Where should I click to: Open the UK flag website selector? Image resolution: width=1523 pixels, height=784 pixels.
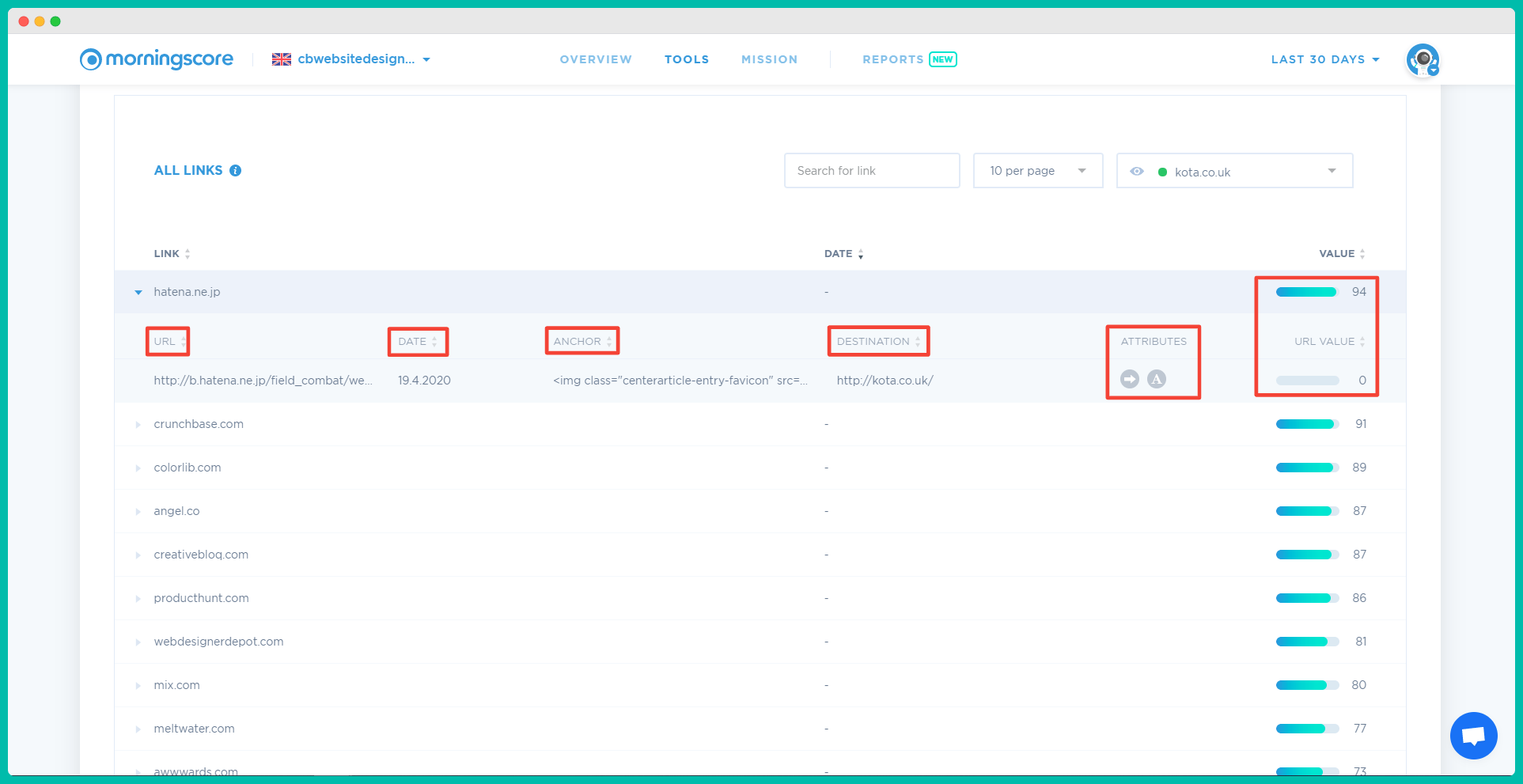tap(282, 59)
